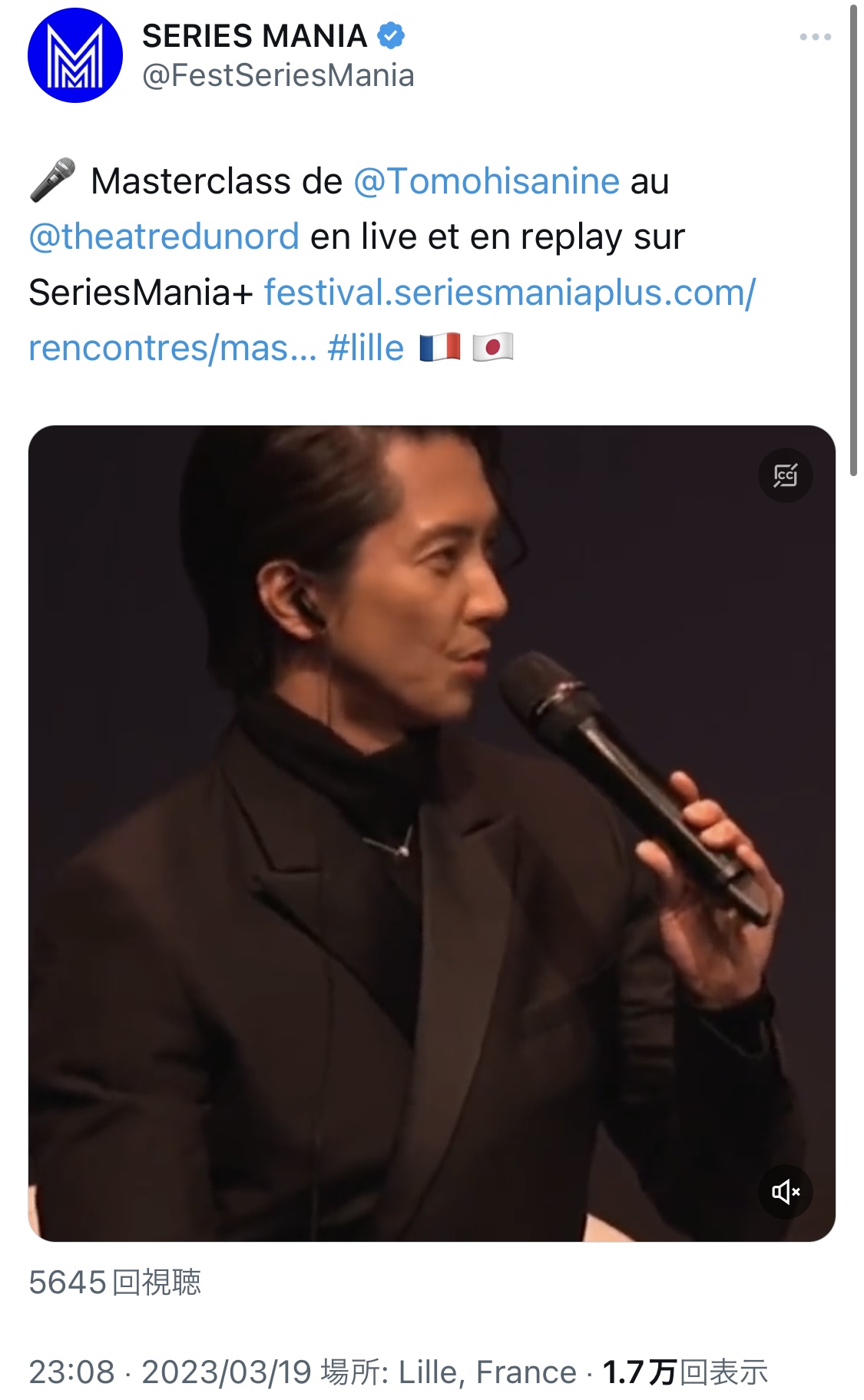Click the @FestSeriesMania handle
The height and width of the screenshot is (1400, 864).
point(278,75)
